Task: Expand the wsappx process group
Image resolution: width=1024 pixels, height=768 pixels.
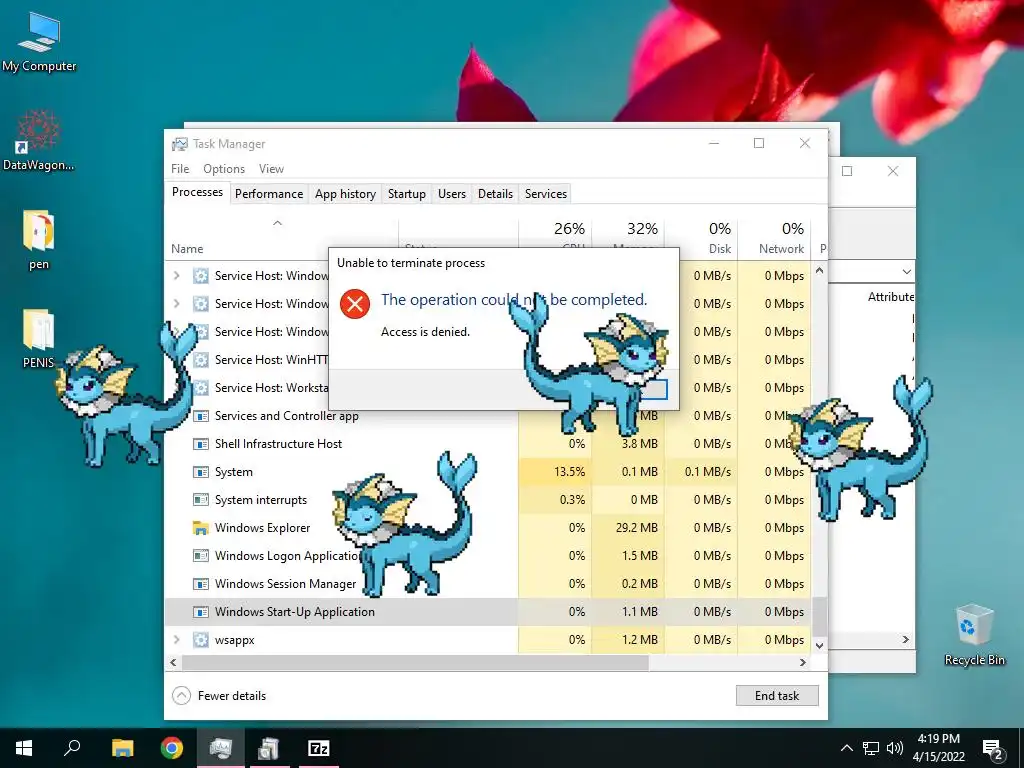Action: click(176, 640)
